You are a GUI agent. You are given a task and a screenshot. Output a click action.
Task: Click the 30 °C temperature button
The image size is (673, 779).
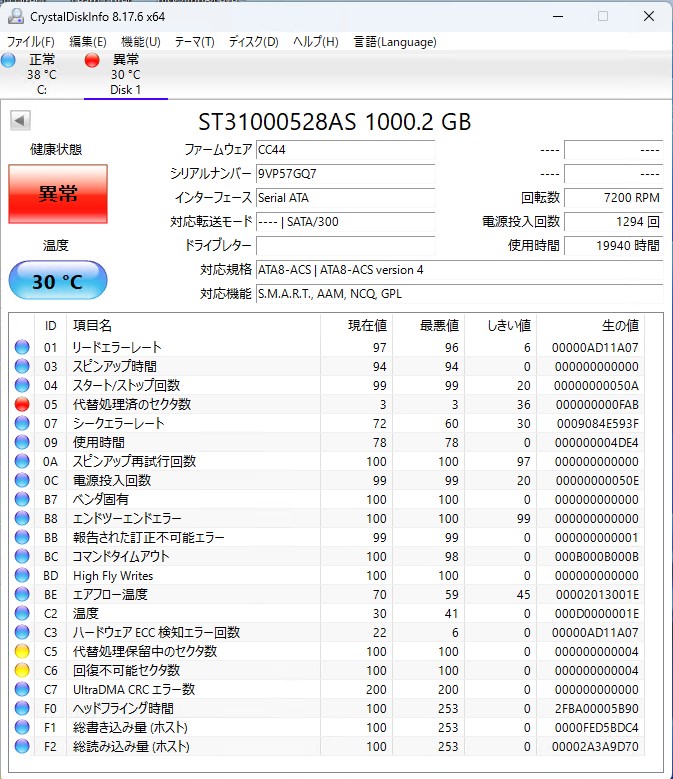(58, 281)
